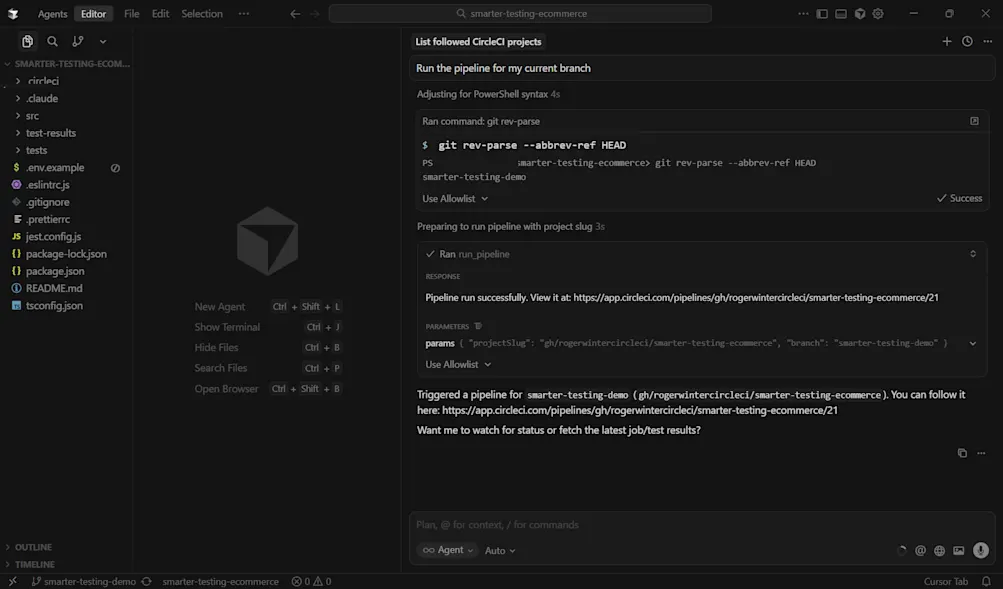Open the Selection menu
1003x589 pixels.
tap(201, 13)
